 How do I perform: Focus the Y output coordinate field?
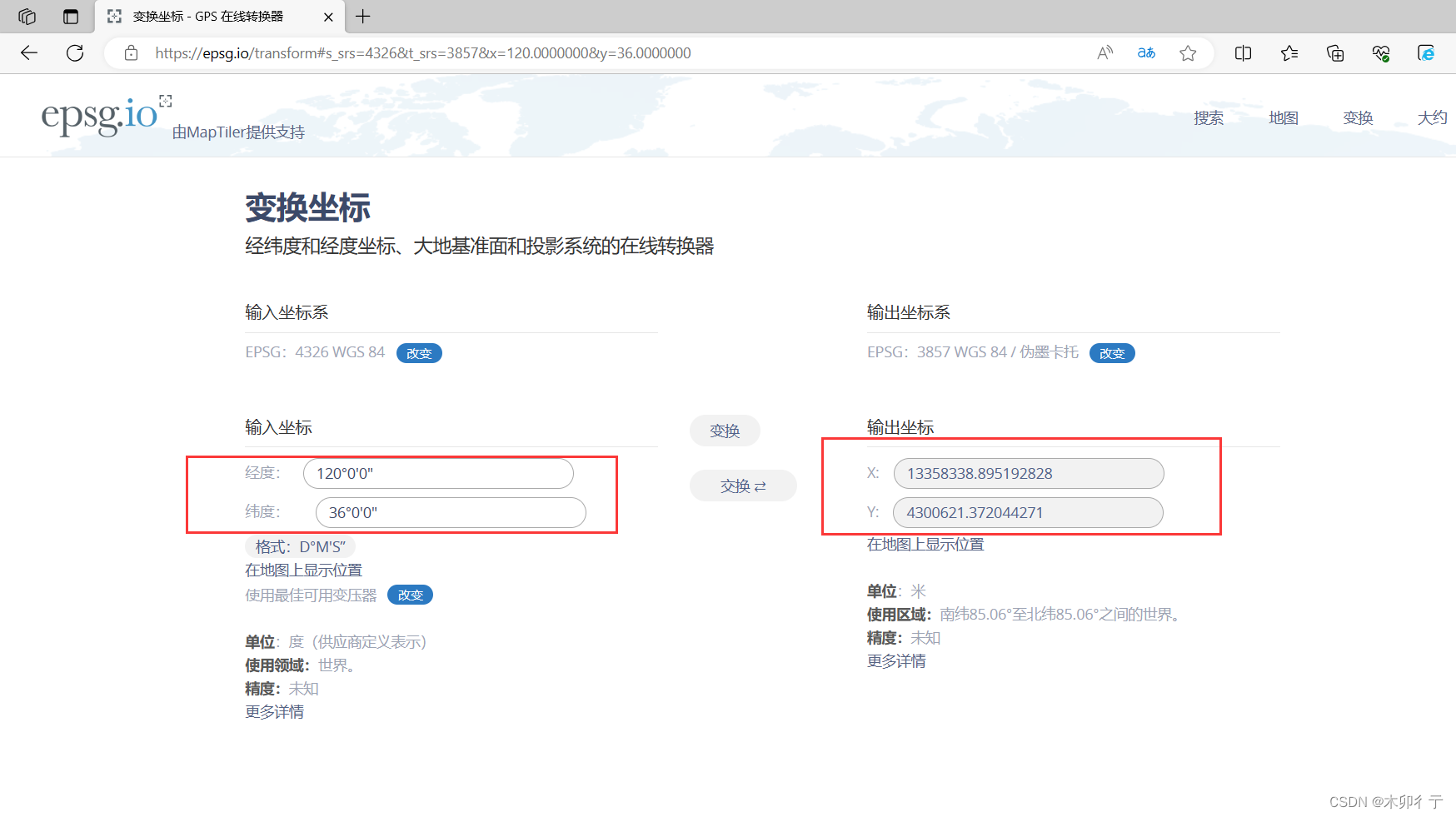[x=1028, y=512]
